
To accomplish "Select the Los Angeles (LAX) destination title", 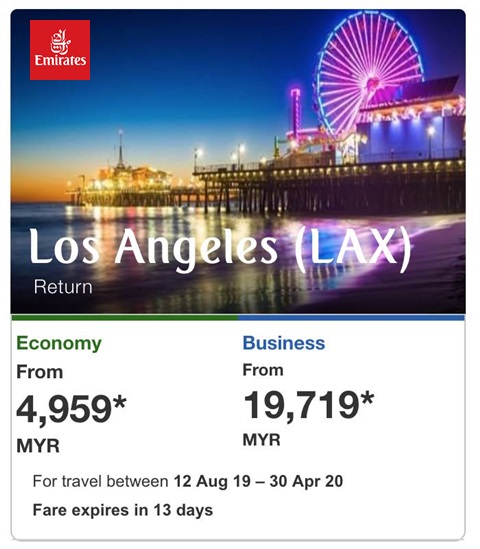I will click(220, 248).
